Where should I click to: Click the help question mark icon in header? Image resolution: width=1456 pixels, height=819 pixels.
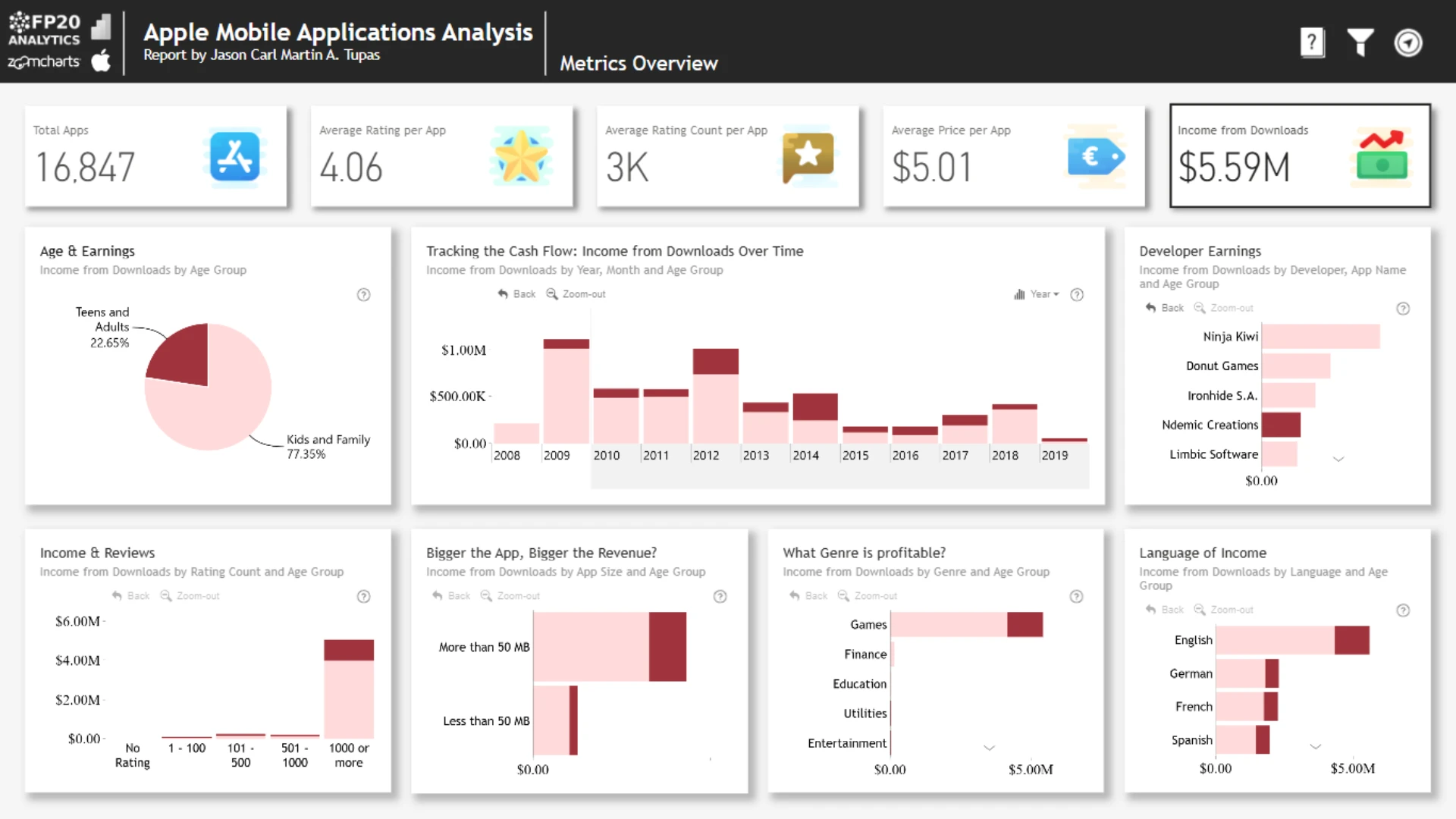(1312, 42)
